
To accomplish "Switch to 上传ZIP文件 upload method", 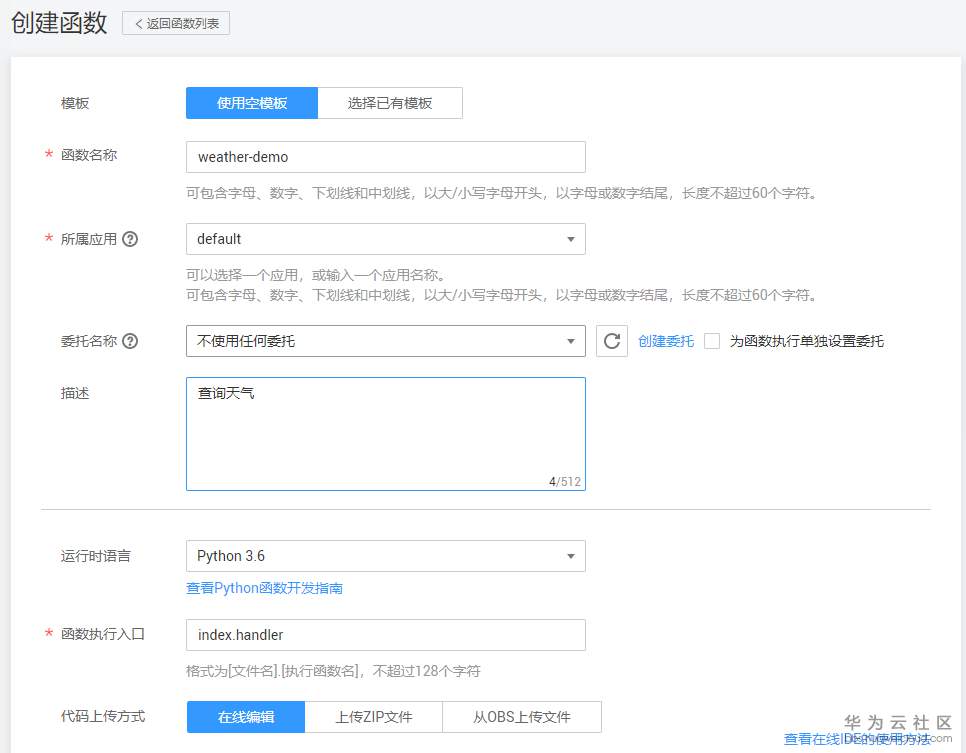I will (x=374, y=717).
